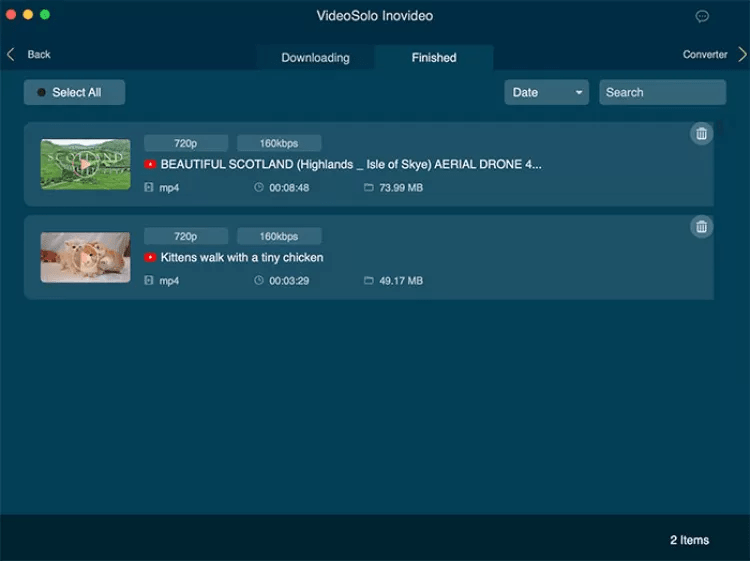Delete the Scotland video with trash icon
This screenshot has width=750, height=563.
(x=701, y=134)
